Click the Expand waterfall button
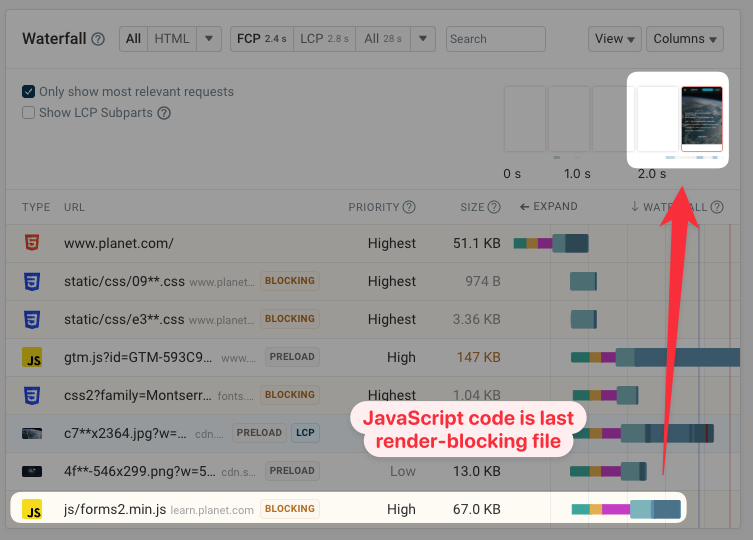Viewport: 753px width, 540px height. tap(548, 207)
